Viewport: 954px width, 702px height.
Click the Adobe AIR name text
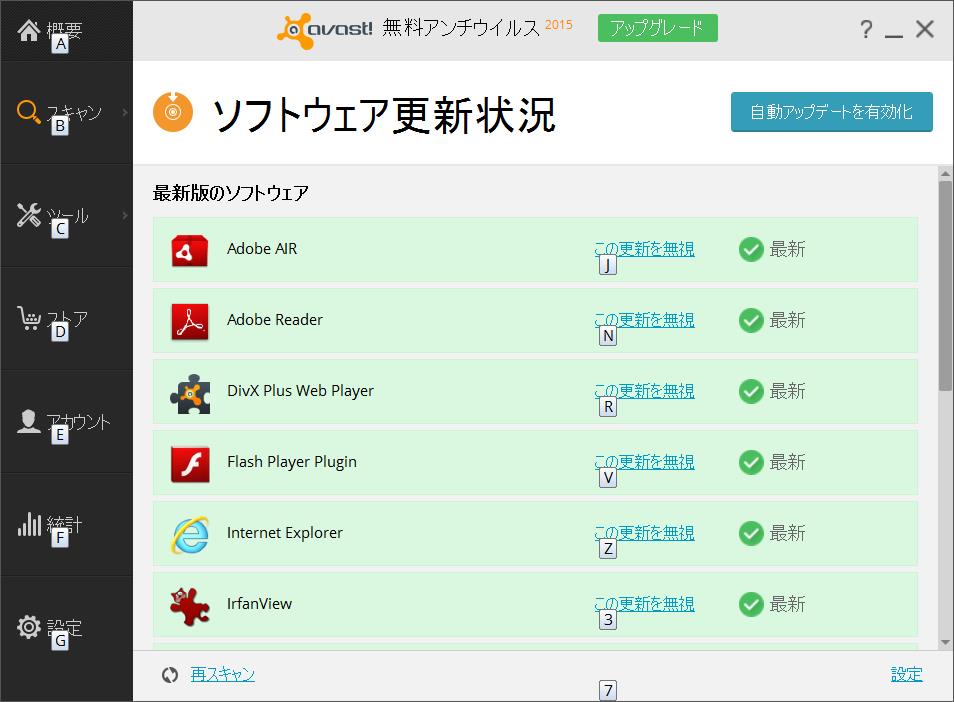pyautogui.click(x=262, y=249)
